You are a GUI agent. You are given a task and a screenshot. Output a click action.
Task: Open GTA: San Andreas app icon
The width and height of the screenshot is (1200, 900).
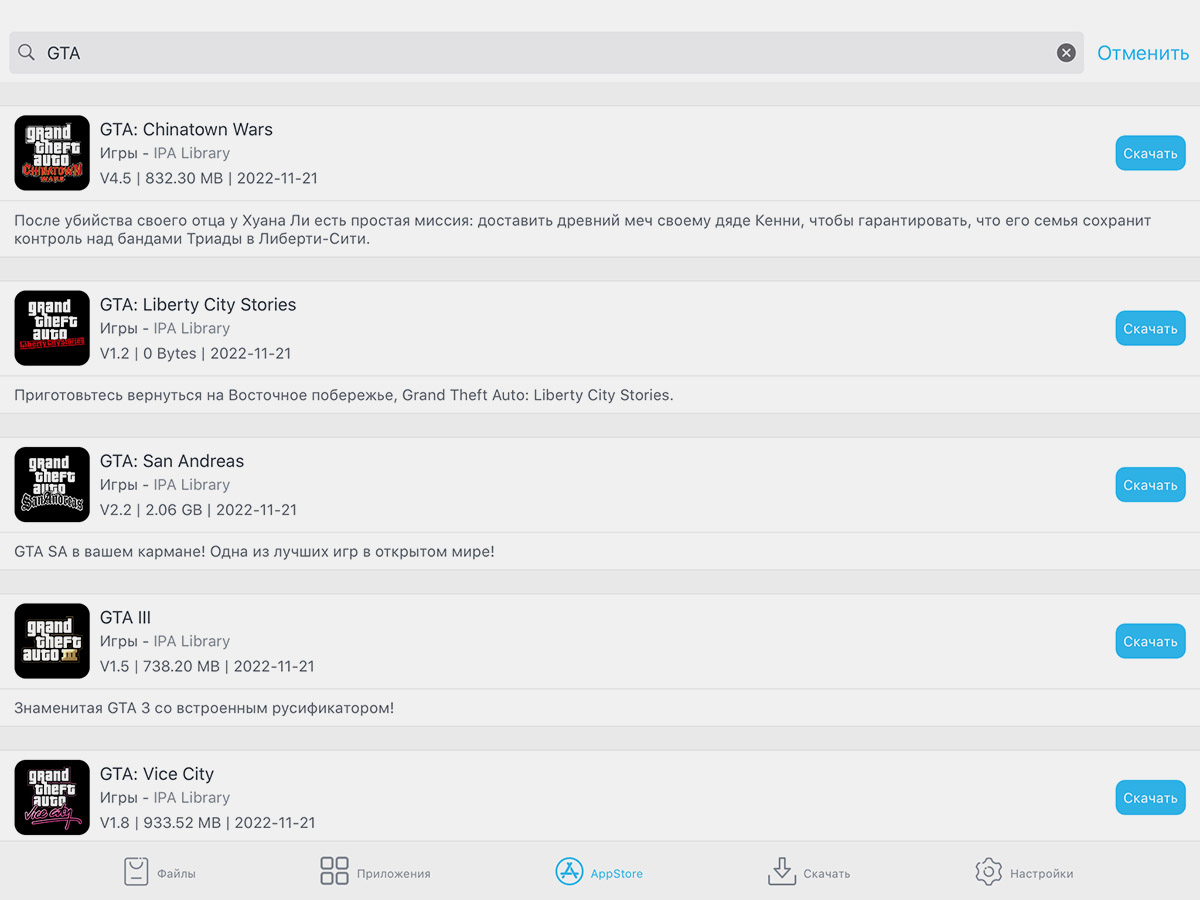click(52, 484)
